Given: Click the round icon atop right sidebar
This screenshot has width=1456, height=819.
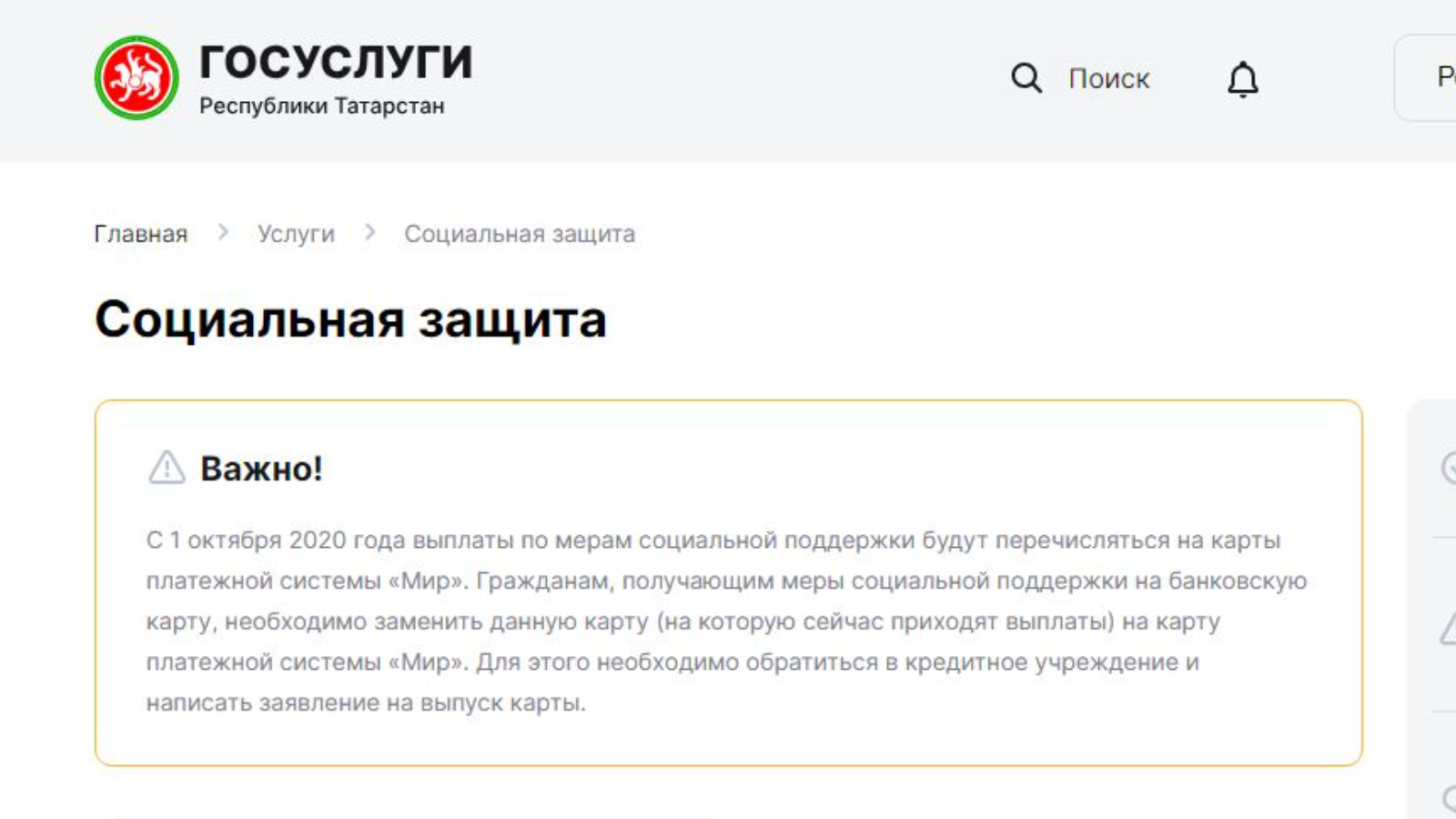Looking at the screenshot, I should click(1449, 468).
